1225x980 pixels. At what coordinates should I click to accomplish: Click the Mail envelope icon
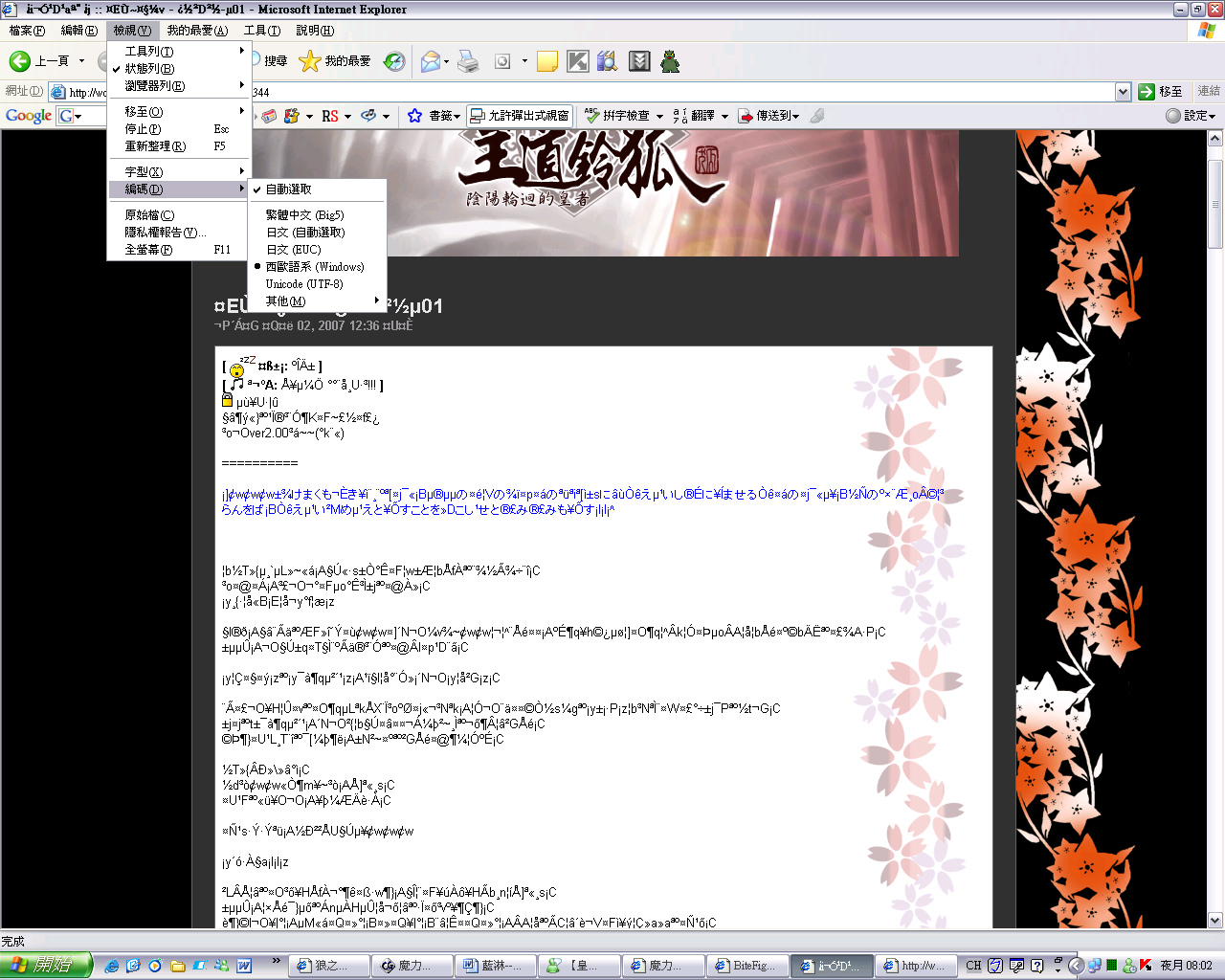point(430,61)
